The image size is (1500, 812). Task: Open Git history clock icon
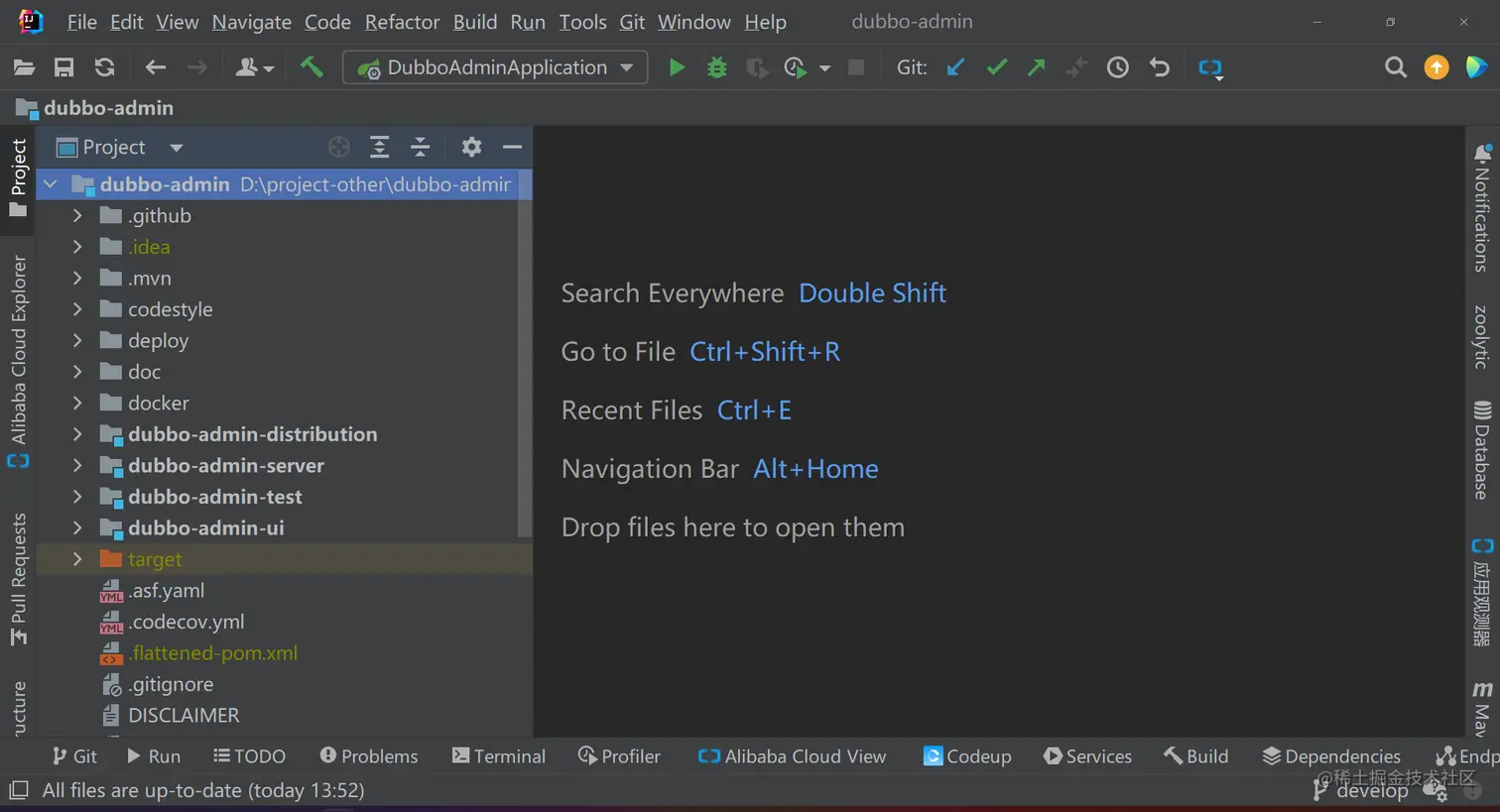[x=1118, y=67]
